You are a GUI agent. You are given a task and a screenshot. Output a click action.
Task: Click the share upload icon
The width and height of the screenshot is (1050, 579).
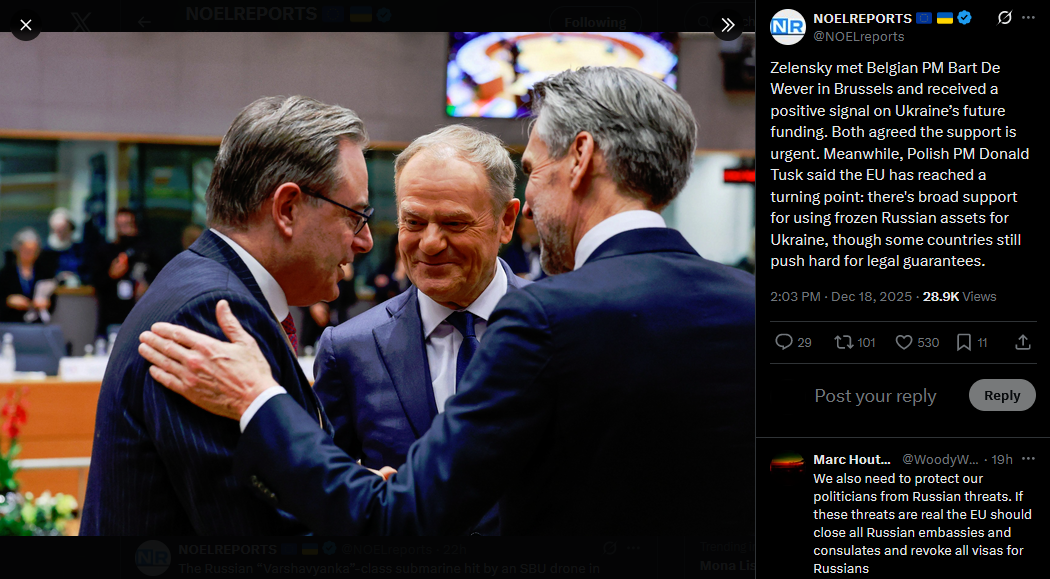point(1023,343)
